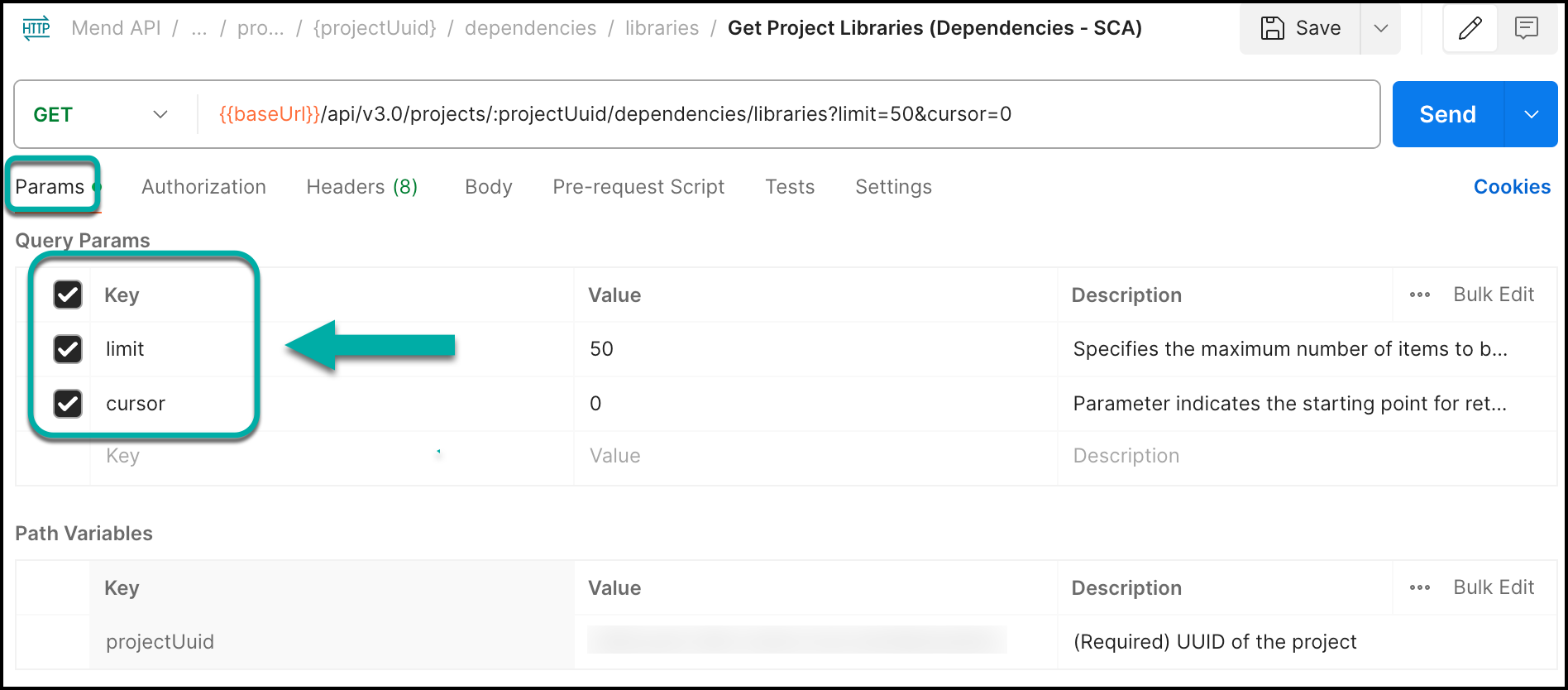Open the Cookies link

[1511, 187]
